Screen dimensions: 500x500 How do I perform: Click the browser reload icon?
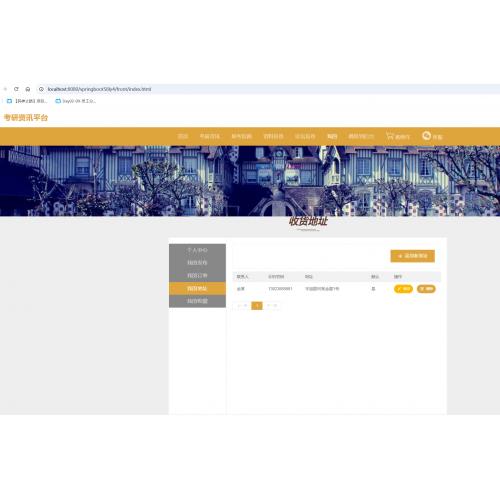point(16,89)
